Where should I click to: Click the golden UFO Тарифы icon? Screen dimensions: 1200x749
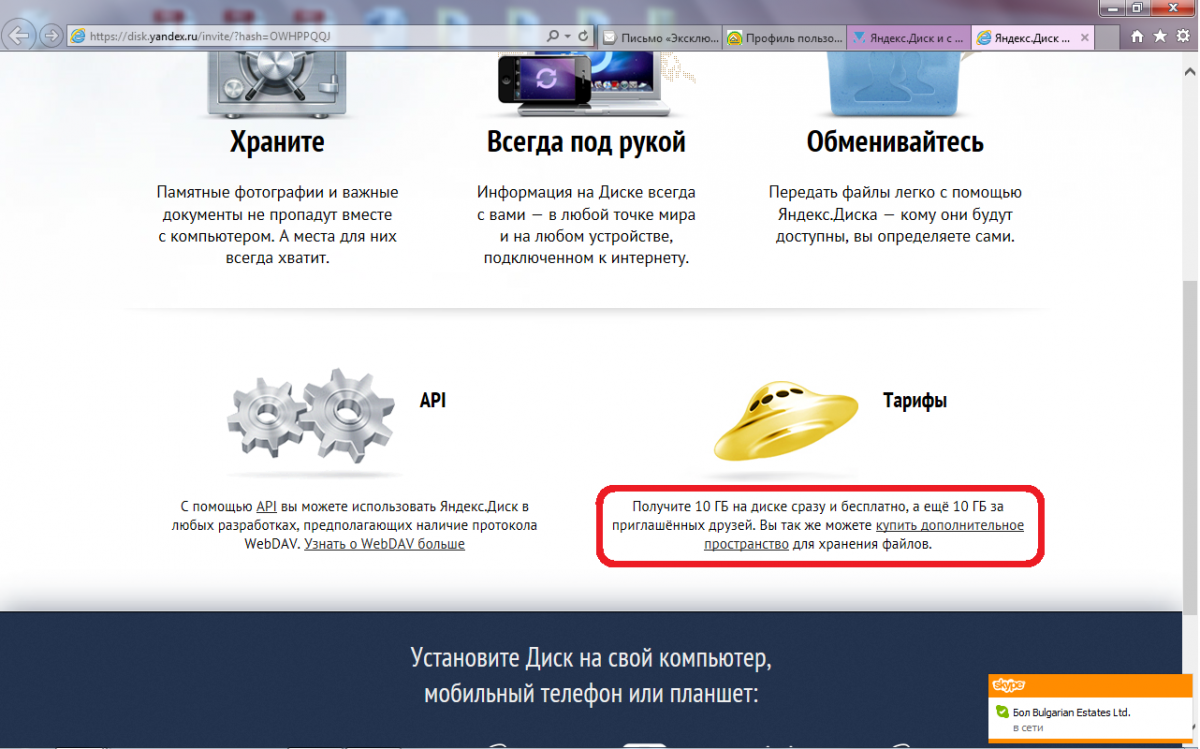click(x=785, y=421)
